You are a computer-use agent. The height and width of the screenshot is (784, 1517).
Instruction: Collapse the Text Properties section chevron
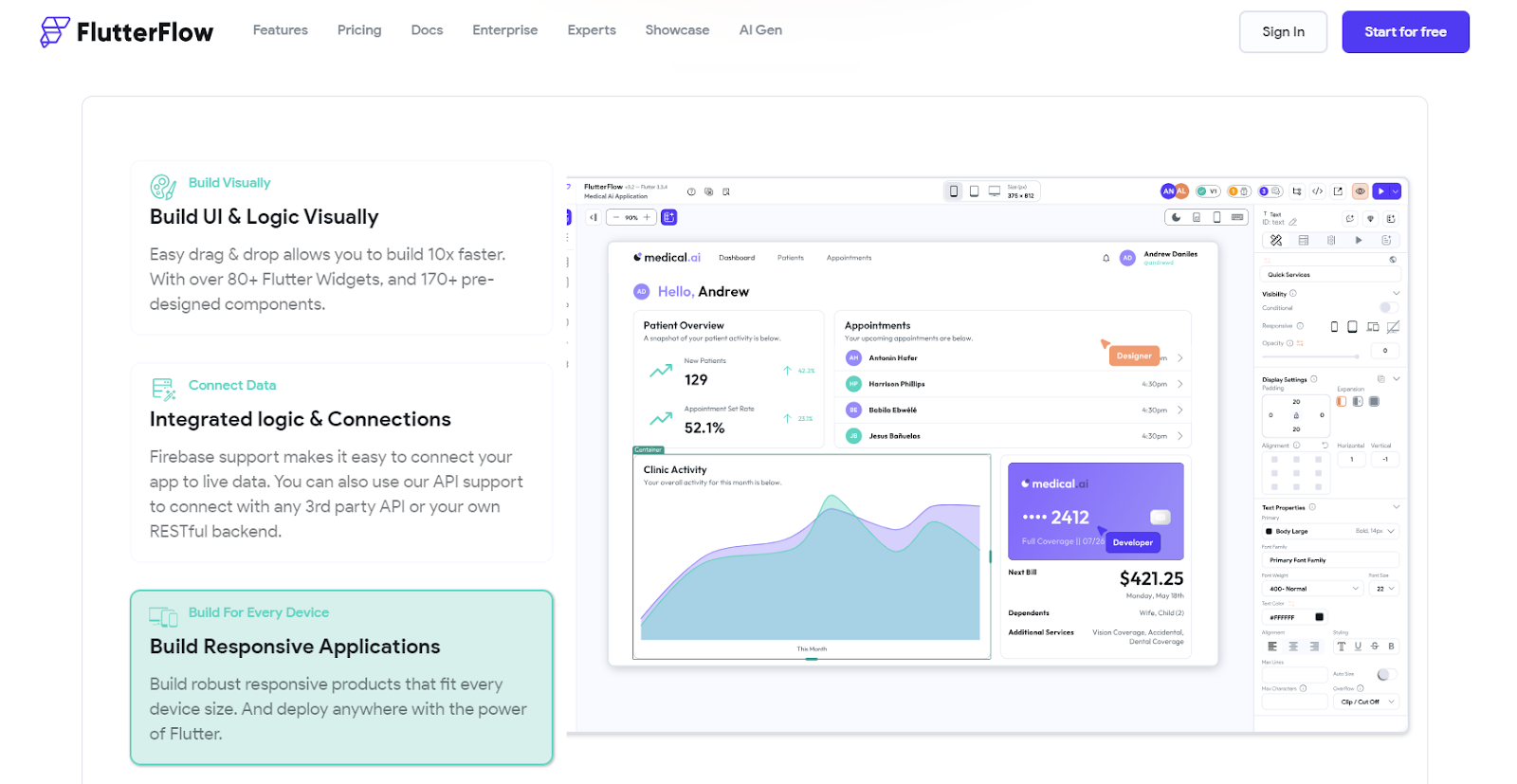[1396, 507]
